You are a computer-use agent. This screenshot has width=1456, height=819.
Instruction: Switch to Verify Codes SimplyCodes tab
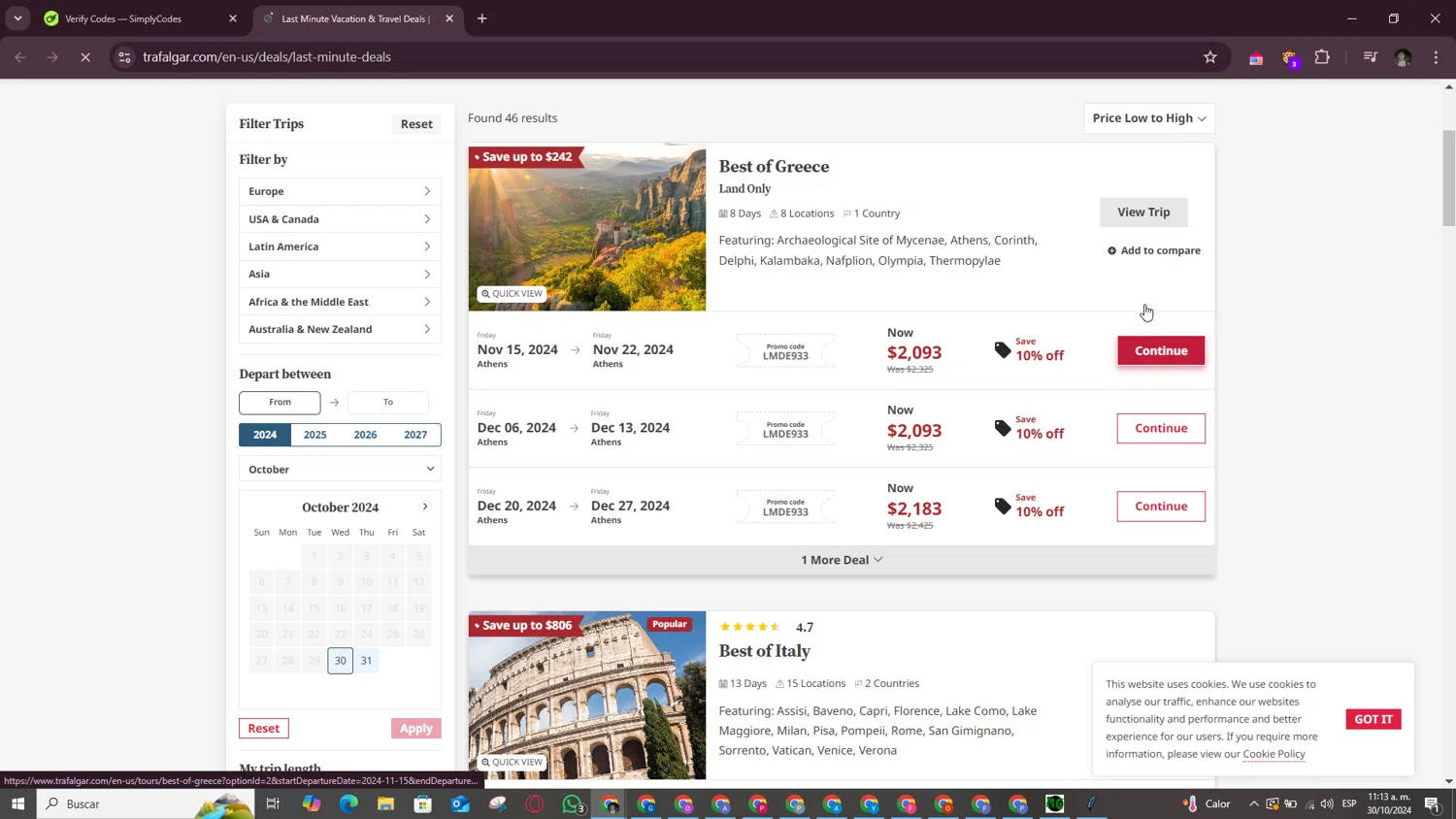coord(140,18)
